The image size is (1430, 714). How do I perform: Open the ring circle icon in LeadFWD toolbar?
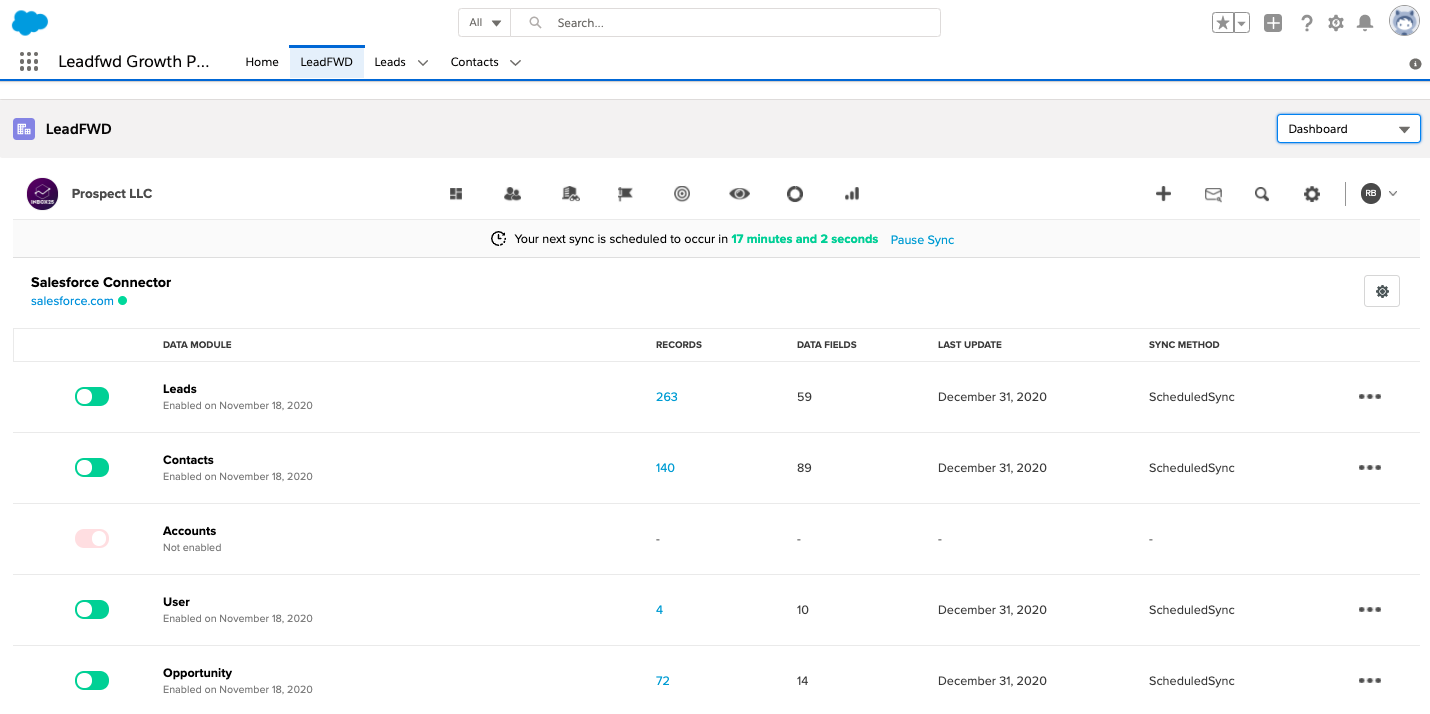point(795,194)
